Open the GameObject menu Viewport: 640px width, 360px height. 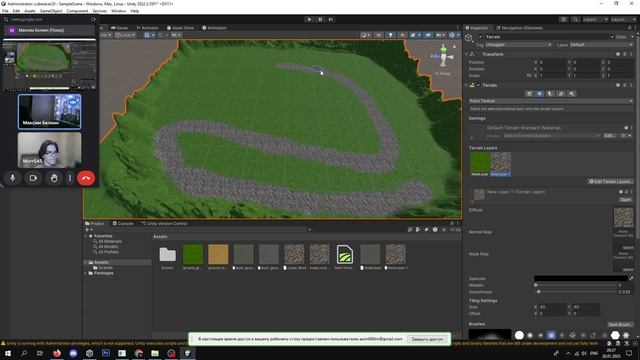(51, 11)
